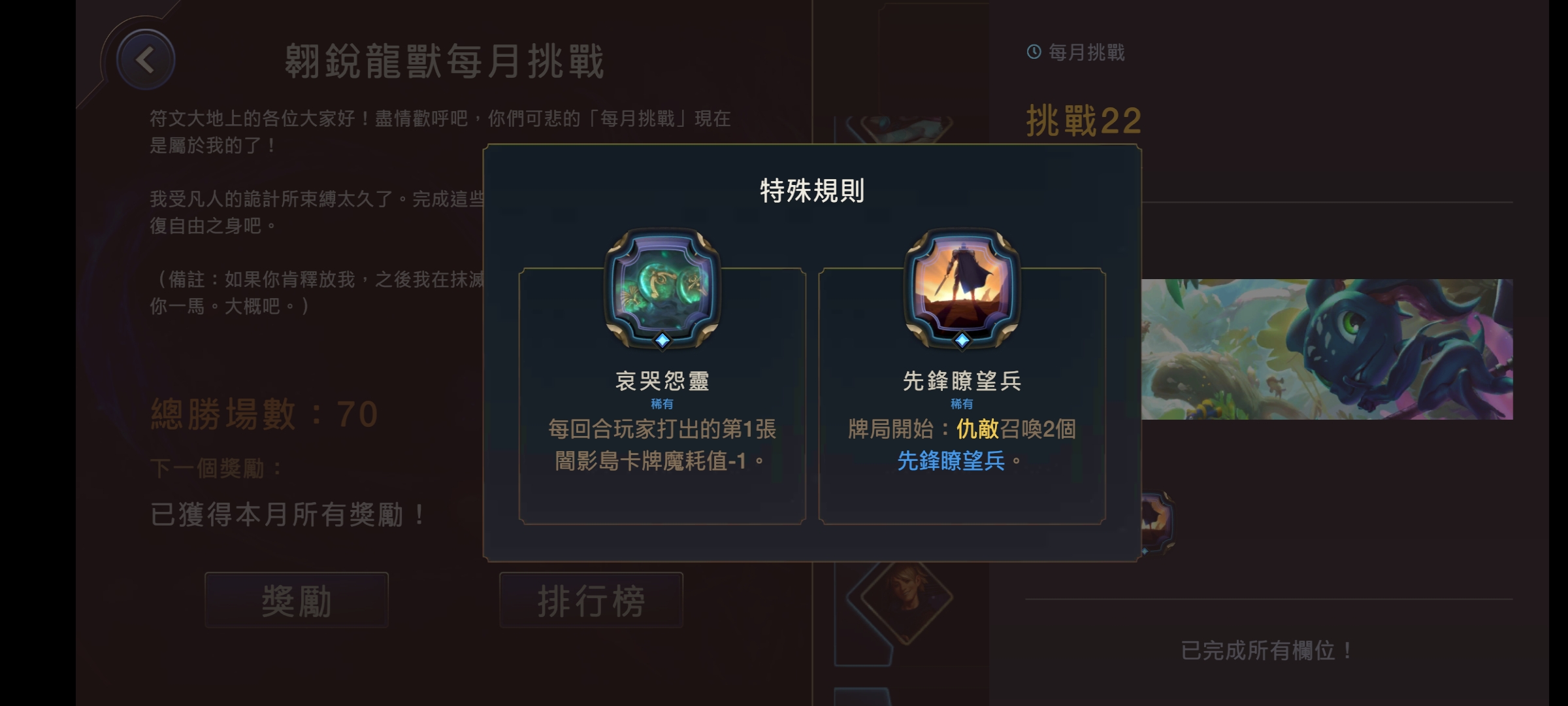Screen dimensions: 1568x706
Task: Tap the champion portrait diamond icon
Action: click(x=906, y=597)
